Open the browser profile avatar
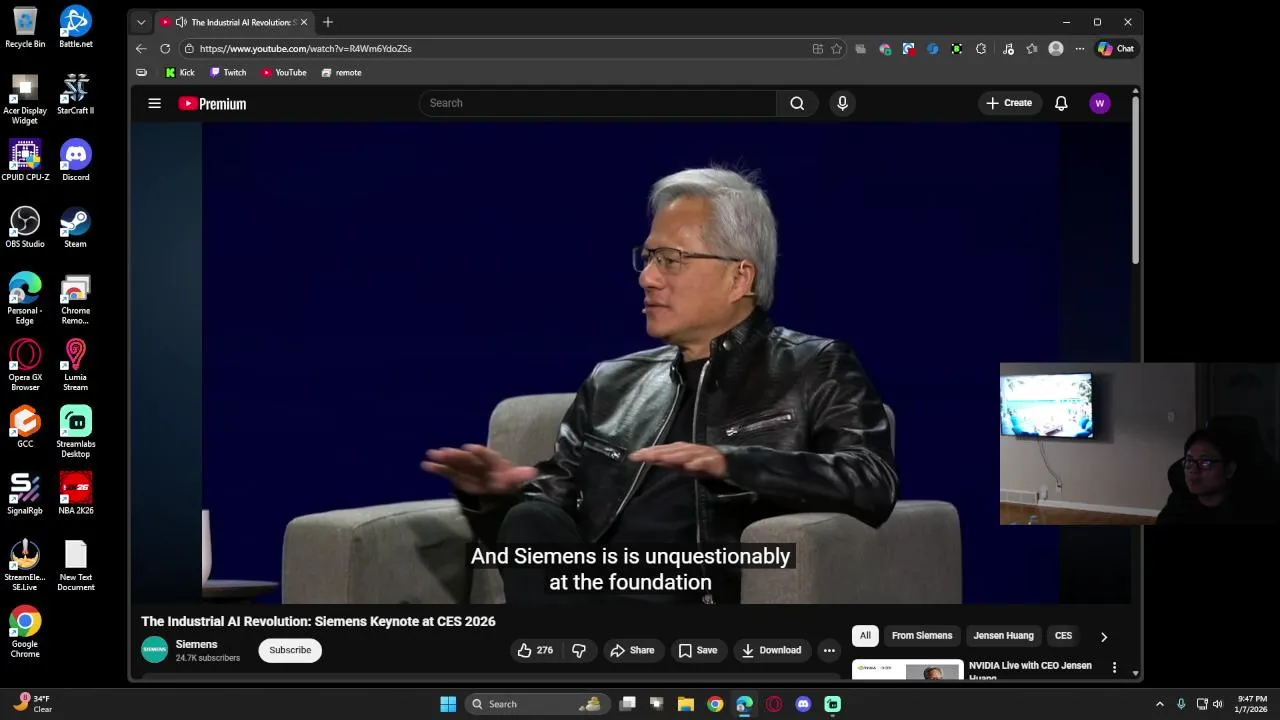Viewport: 1280px width, 720px height. coord(1056,48)
